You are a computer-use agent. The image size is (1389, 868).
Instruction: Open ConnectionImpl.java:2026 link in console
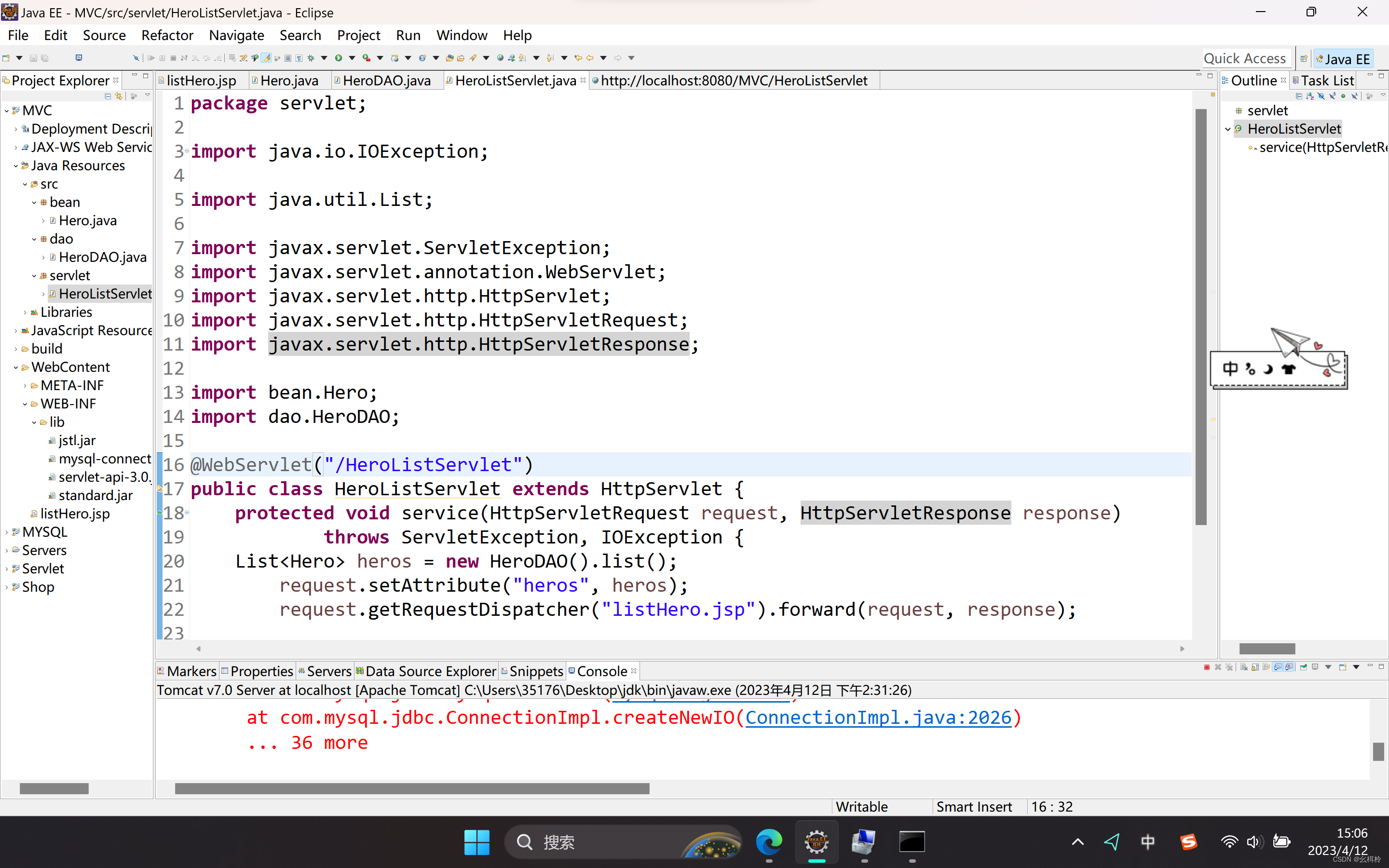878,718
